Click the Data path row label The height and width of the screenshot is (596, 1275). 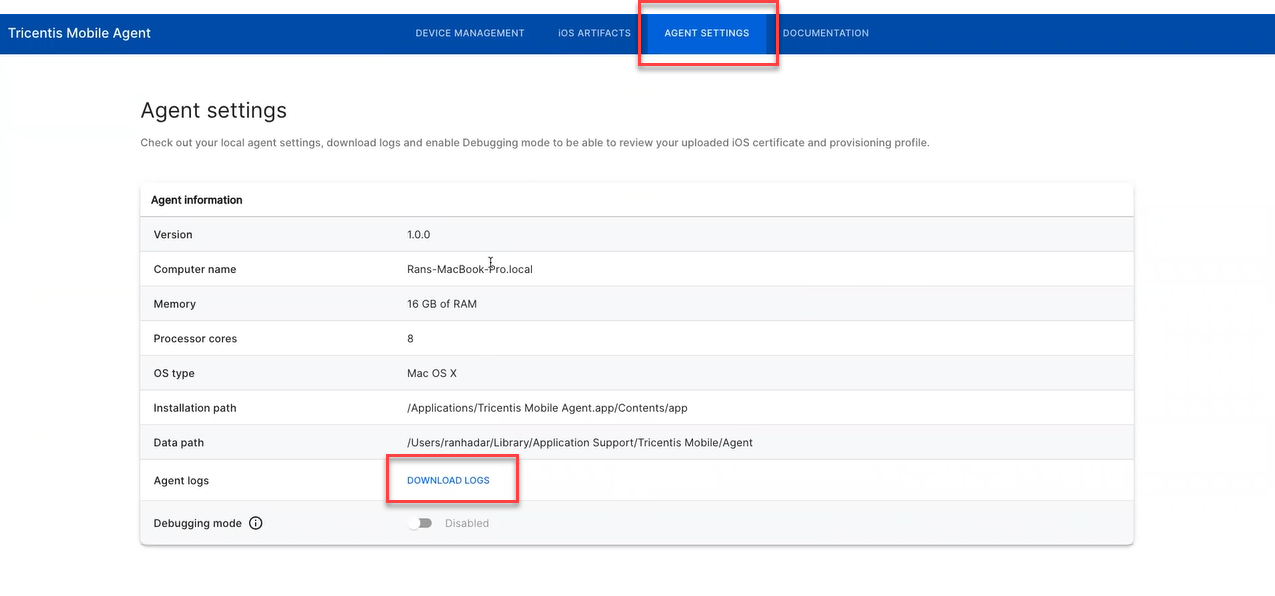coord(179,443)
